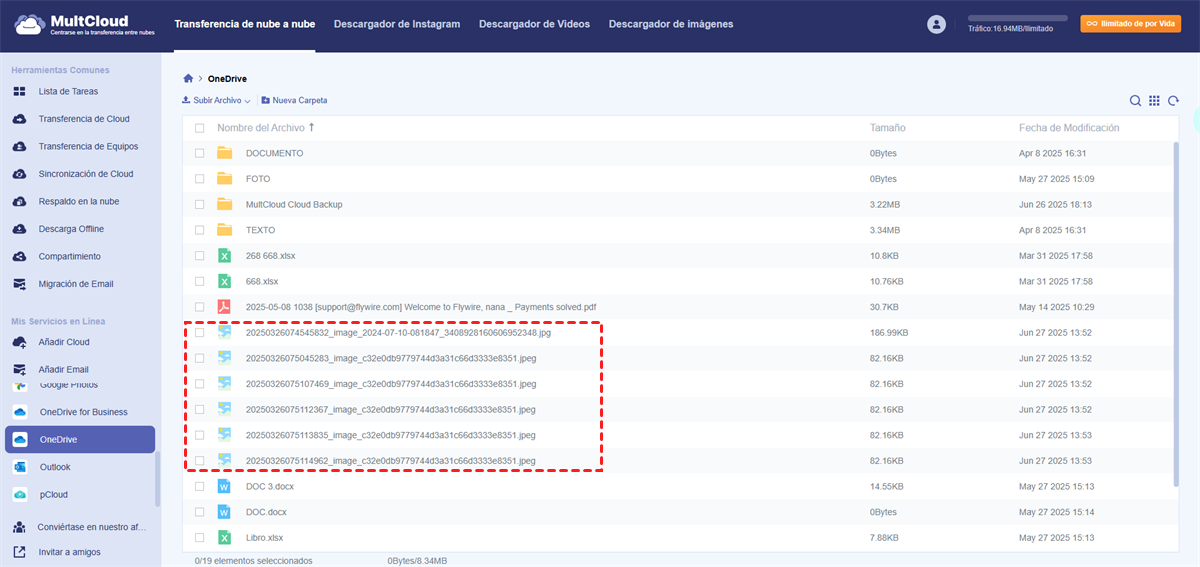Open the search magnifier icon
The height and width of the screenshot is (567, 1200).
pos(1135,101)
